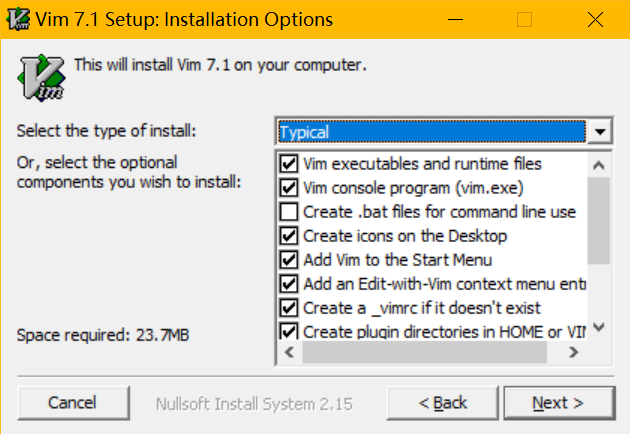Disable Create icons on the Desktop
This screenshot has height=434, width=630.
click(x=289, y=235)
